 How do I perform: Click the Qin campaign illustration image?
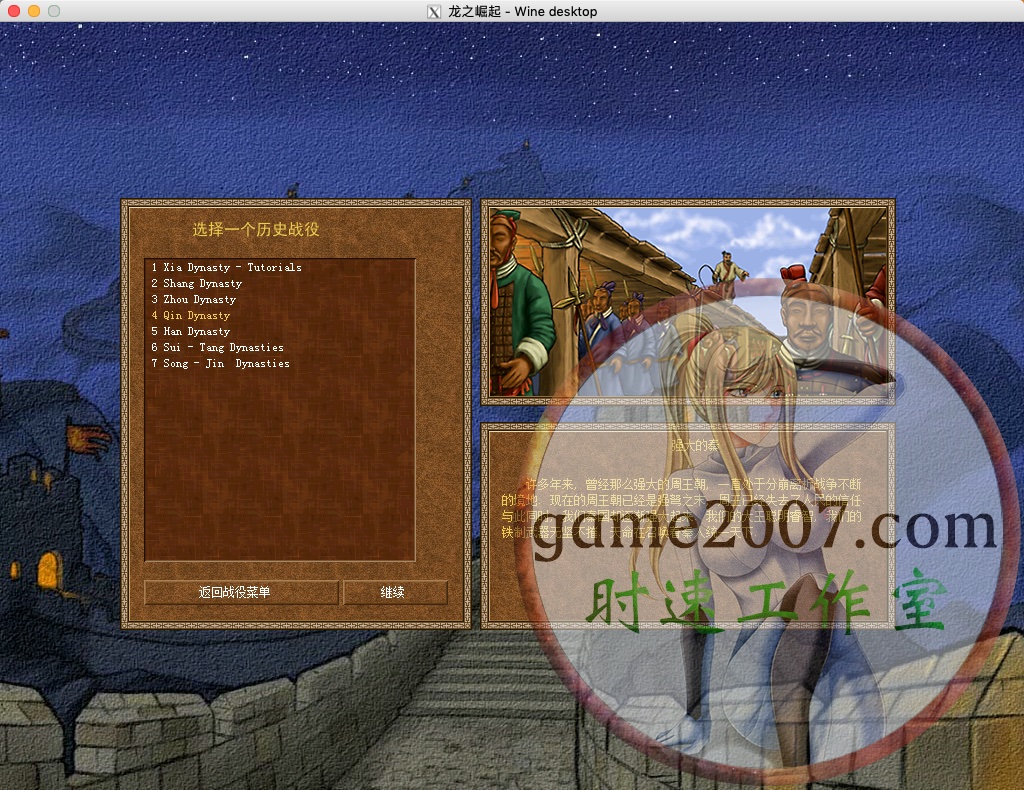(688, 302)
